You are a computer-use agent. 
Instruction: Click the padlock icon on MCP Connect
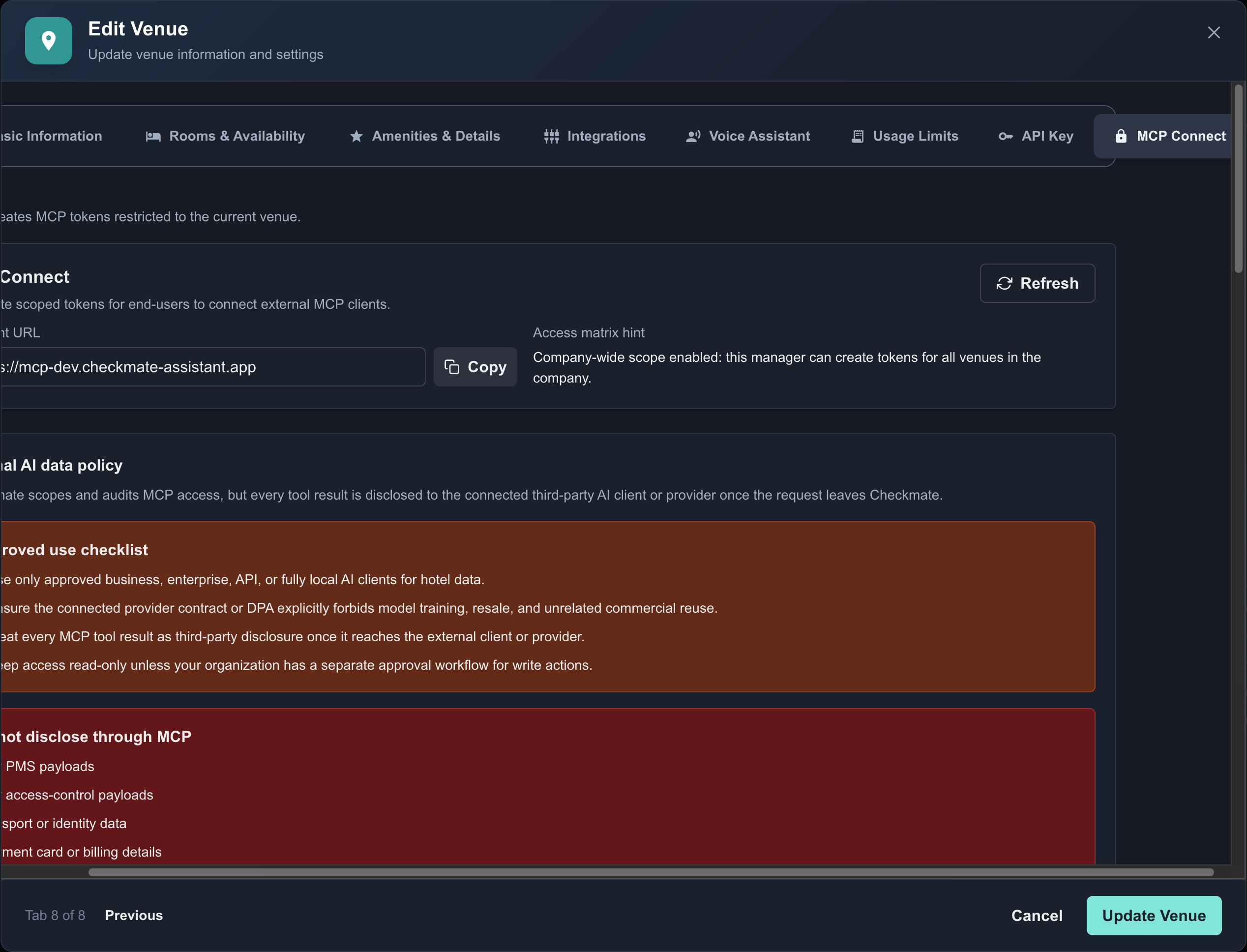1121,136
